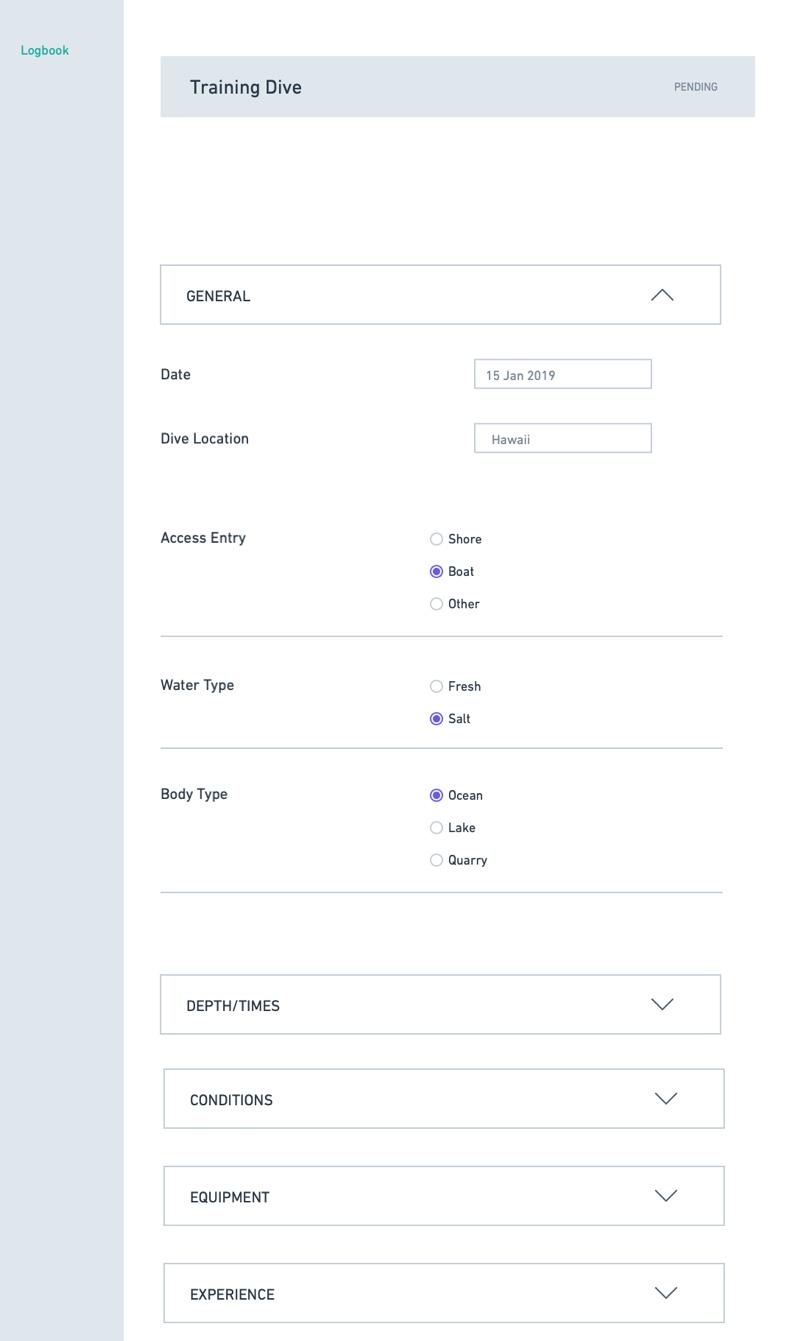795x1341 pixels.
Task: Click the Date field showing 15 Jan 2019
Action: [563, 374]
